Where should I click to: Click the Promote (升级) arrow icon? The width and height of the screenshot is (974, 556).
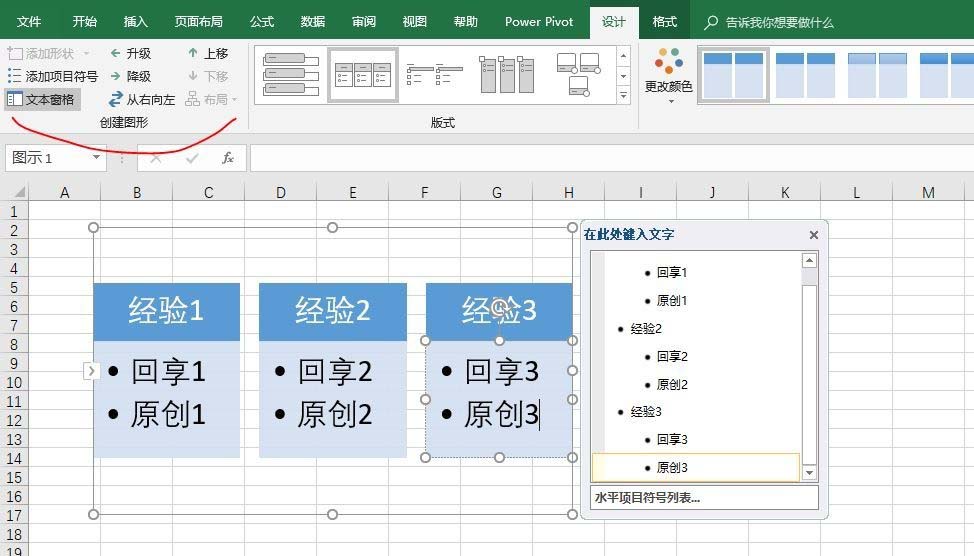[116, 53]
